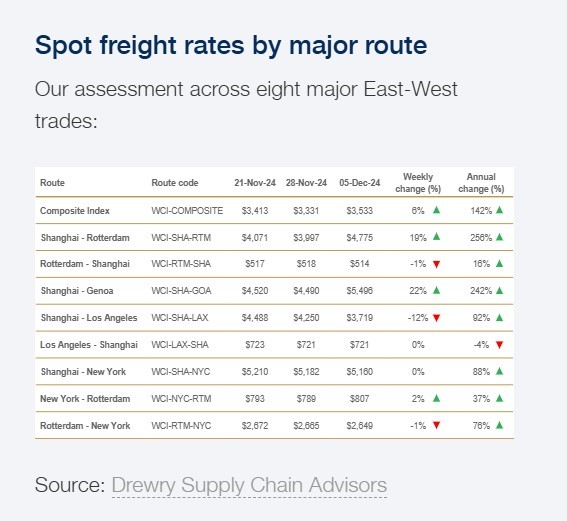Click the green up arrow for Shanghai - Rotterdam annual change
Screen dimensions: 567x521
499,237
